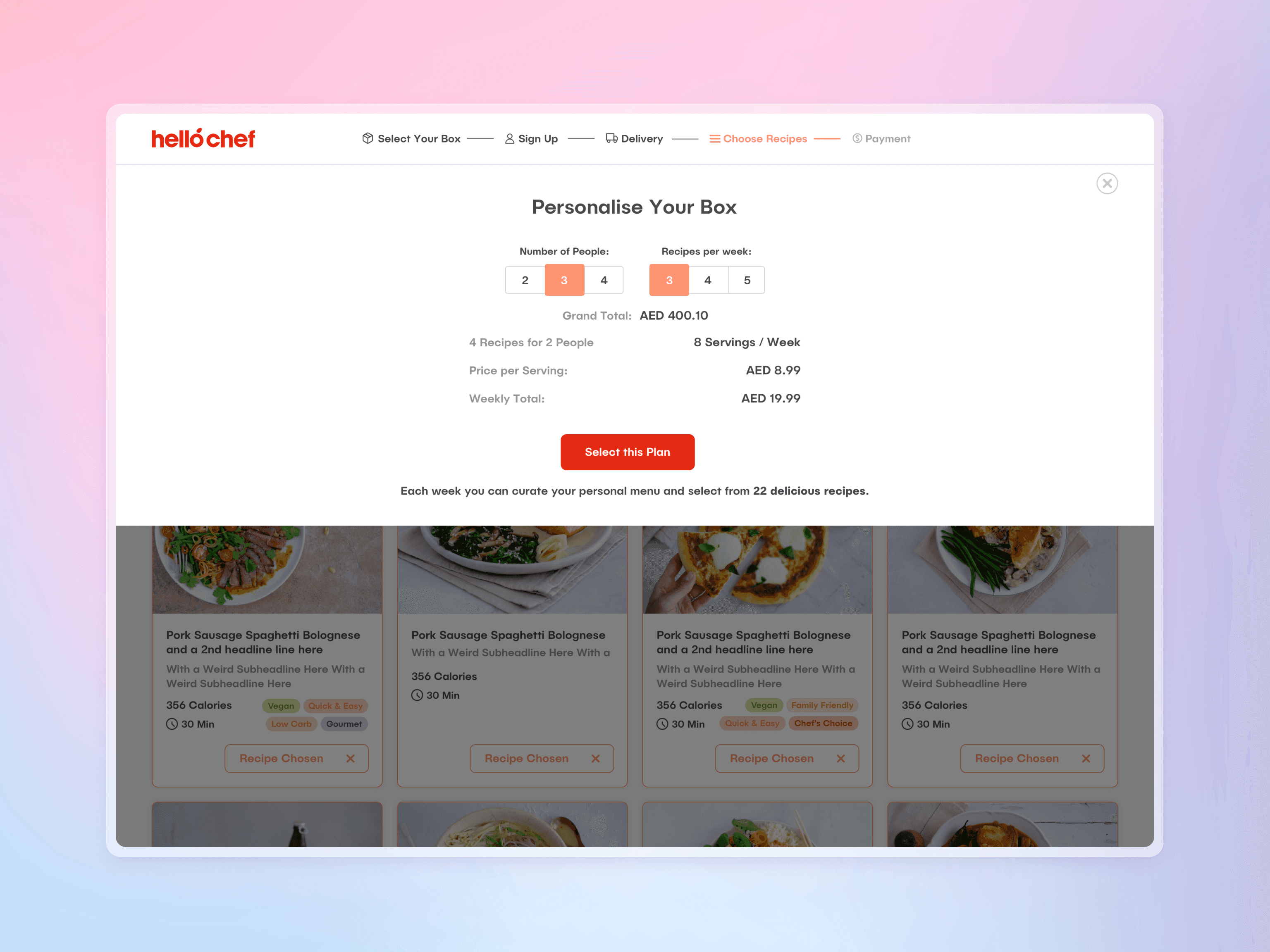The image size is (1270, 952).
Task: Select 2 for Number of People
Action: pyautogui.click(x=525, y=280)
